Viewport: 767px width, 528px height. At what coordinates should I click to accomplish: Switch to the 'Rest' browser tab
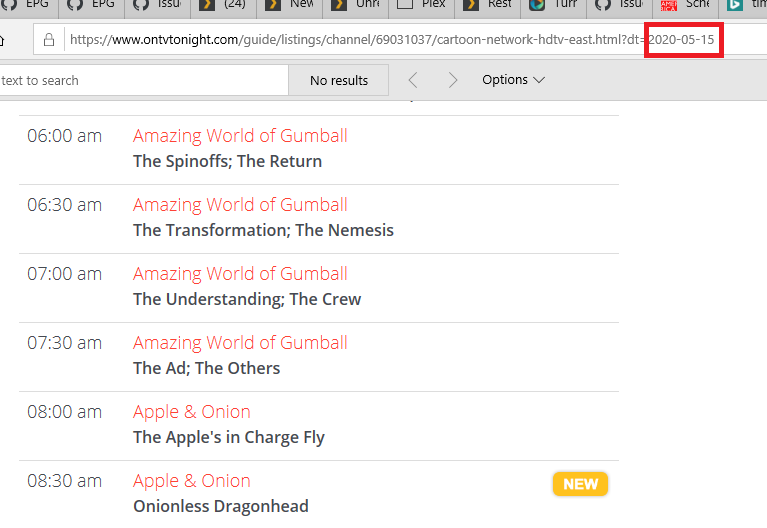coord(487,6)
